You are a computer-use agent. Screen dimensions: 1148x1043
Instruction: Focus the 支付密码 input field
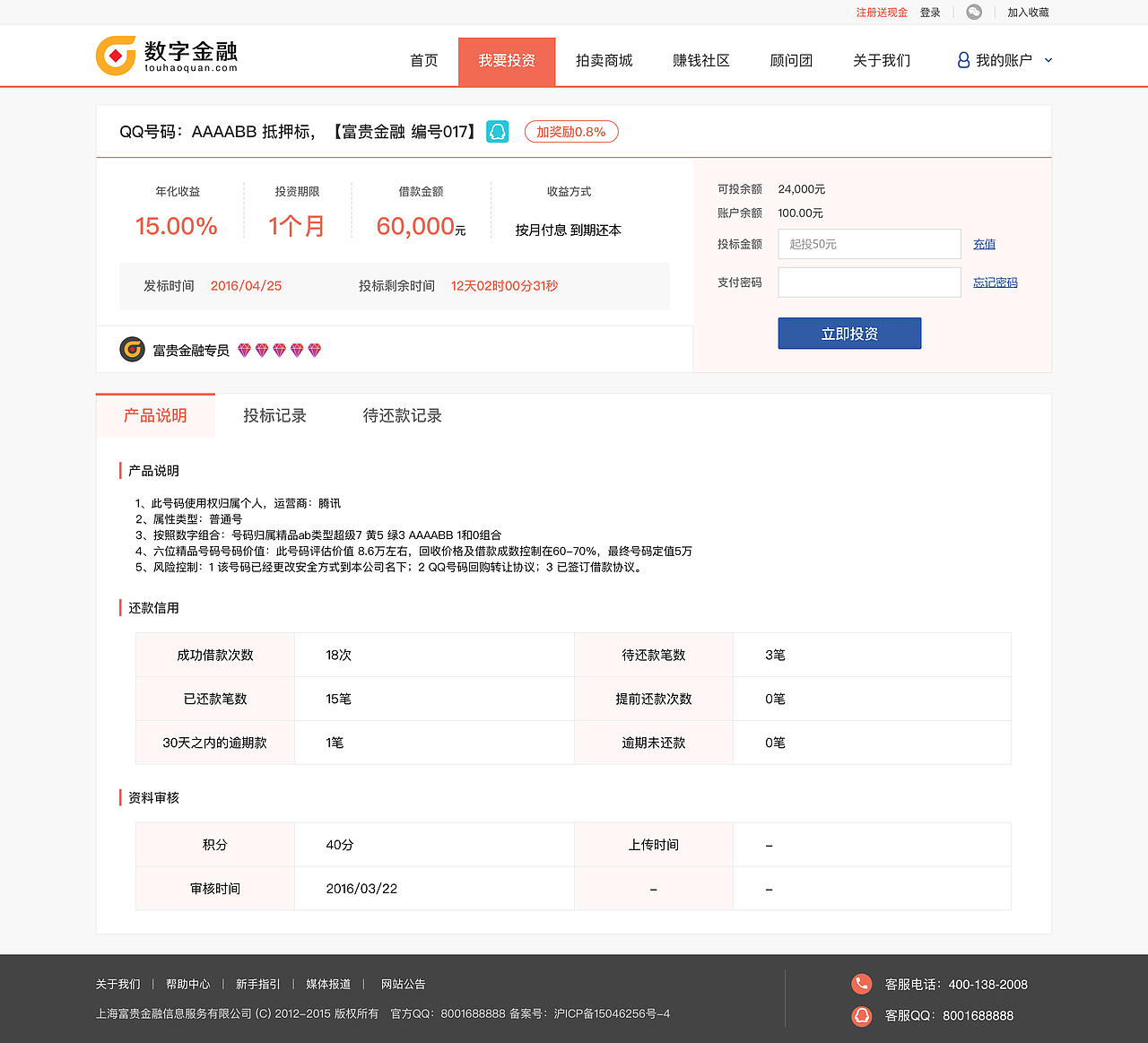(x=869, y=282)
